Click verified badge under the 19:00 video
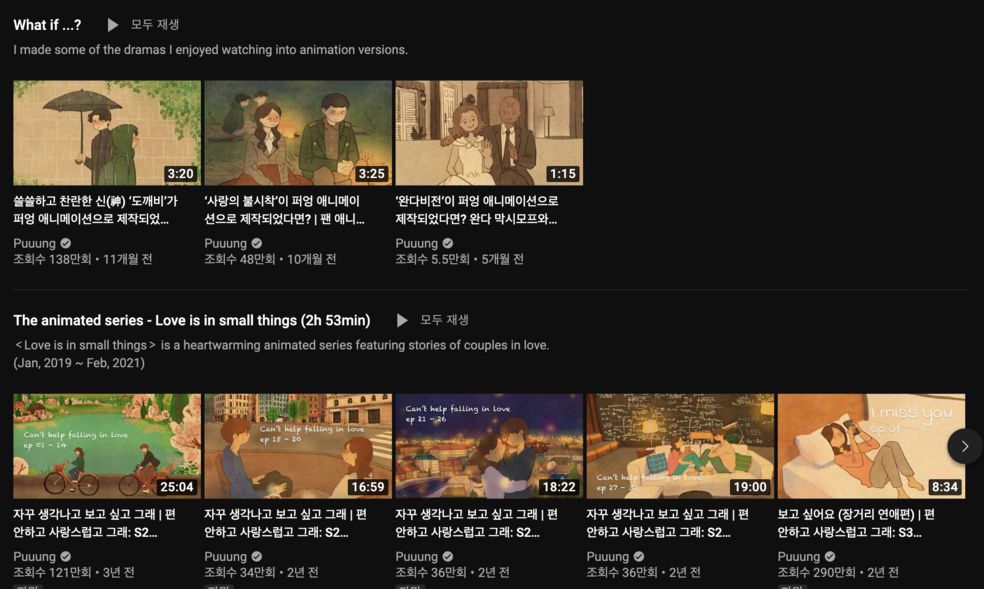 point(639,556)
